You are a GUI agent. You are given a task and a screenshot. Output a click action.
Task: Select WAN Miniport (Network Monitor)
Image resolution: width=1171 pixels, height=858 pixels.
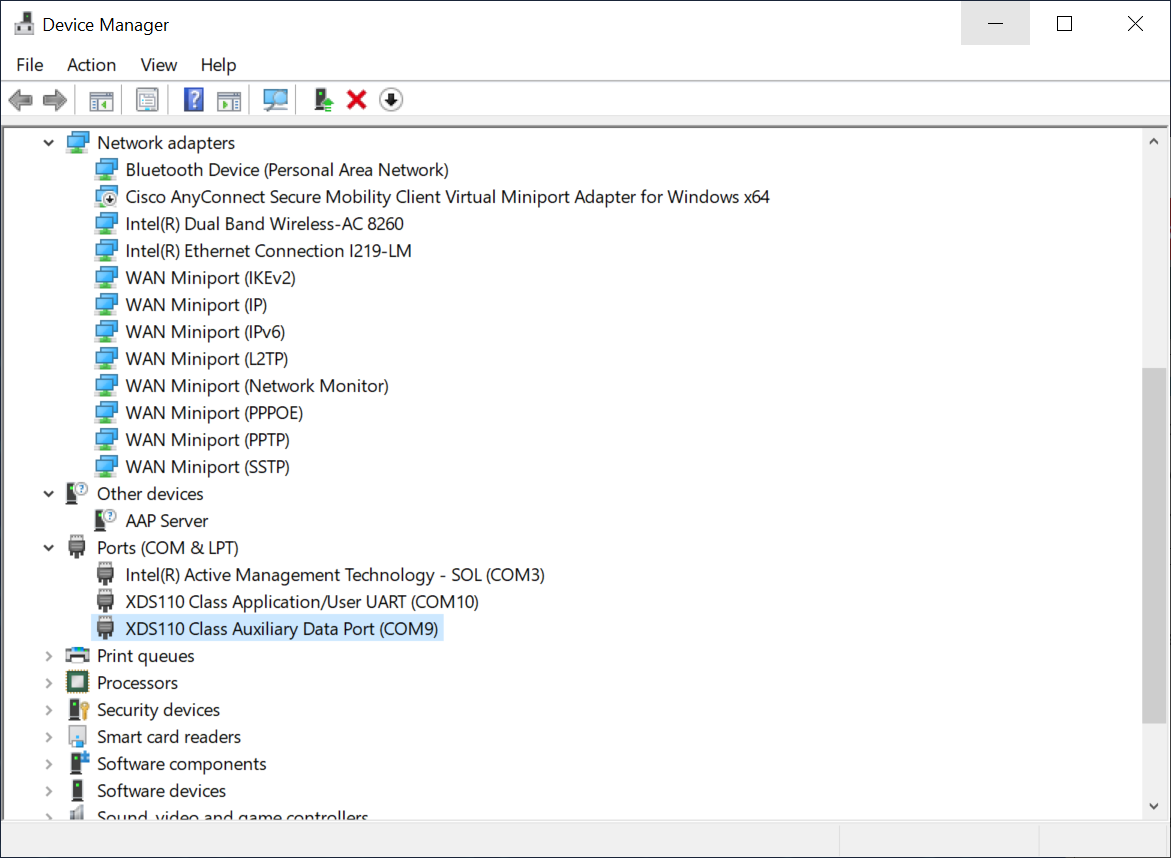pos(257,385)
